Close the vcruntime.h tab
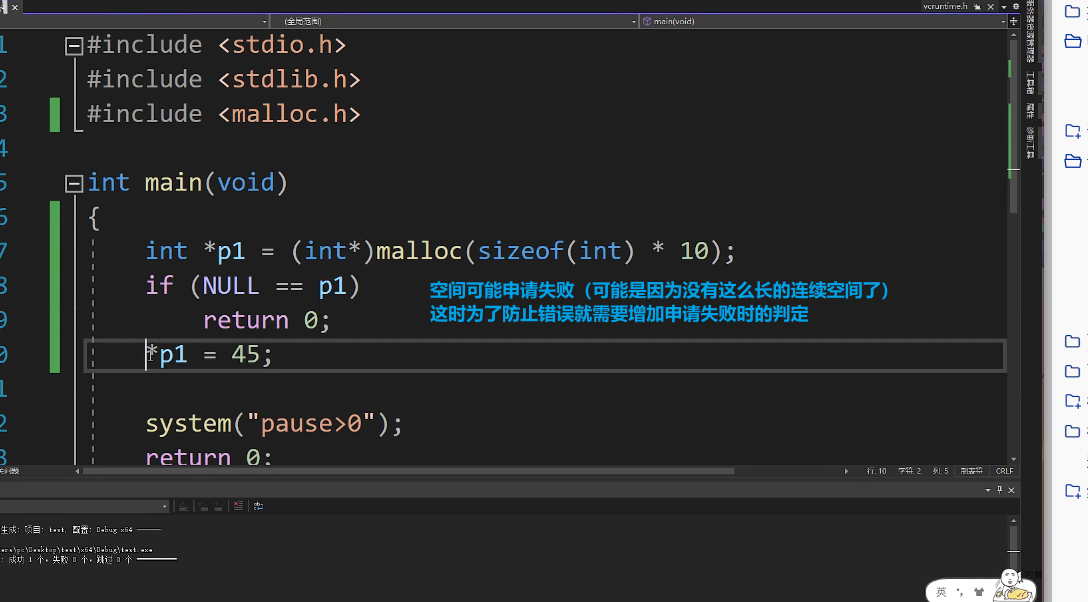Viewport: 1088px width, 602px height. [x=990, y=6]
